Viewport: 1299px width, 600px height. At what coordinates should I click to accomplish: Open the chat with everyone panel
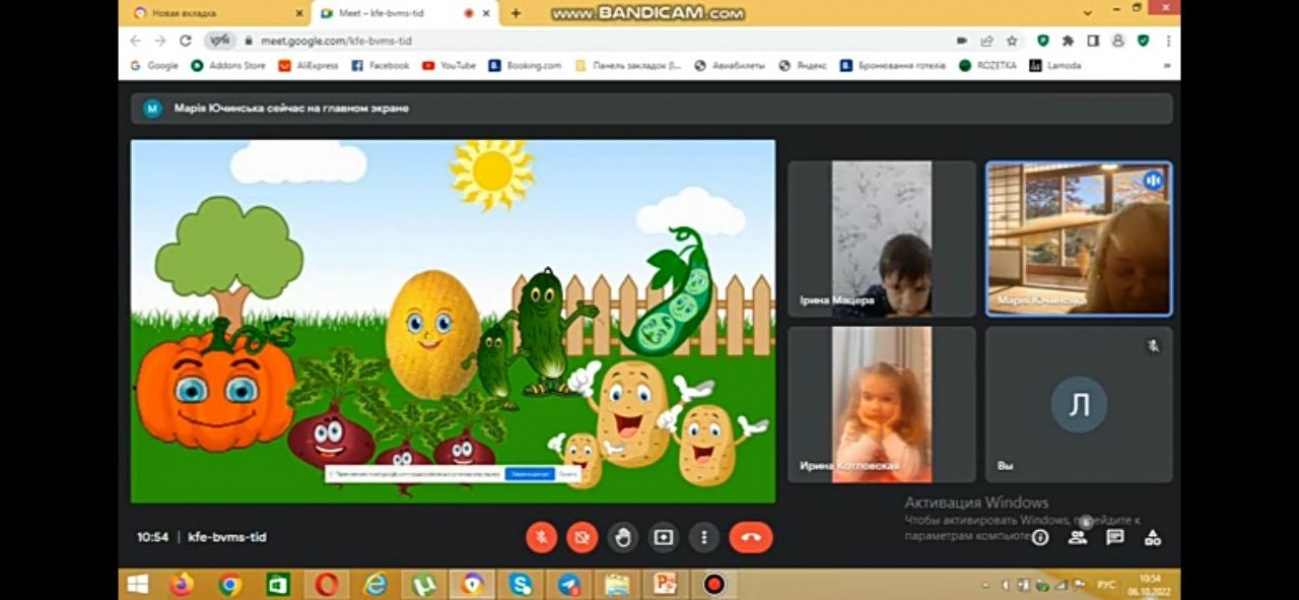(1115, 537)
